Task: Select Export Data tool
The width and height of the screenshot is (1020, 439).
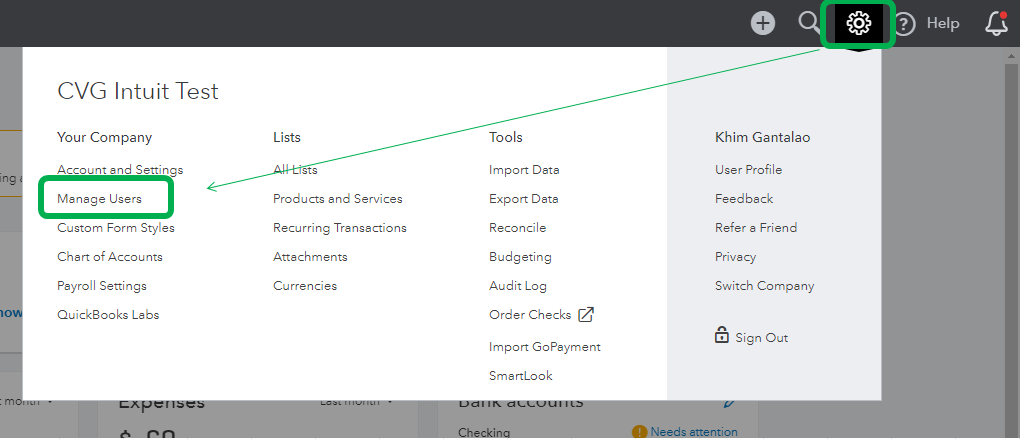Action: coord(524,199)
